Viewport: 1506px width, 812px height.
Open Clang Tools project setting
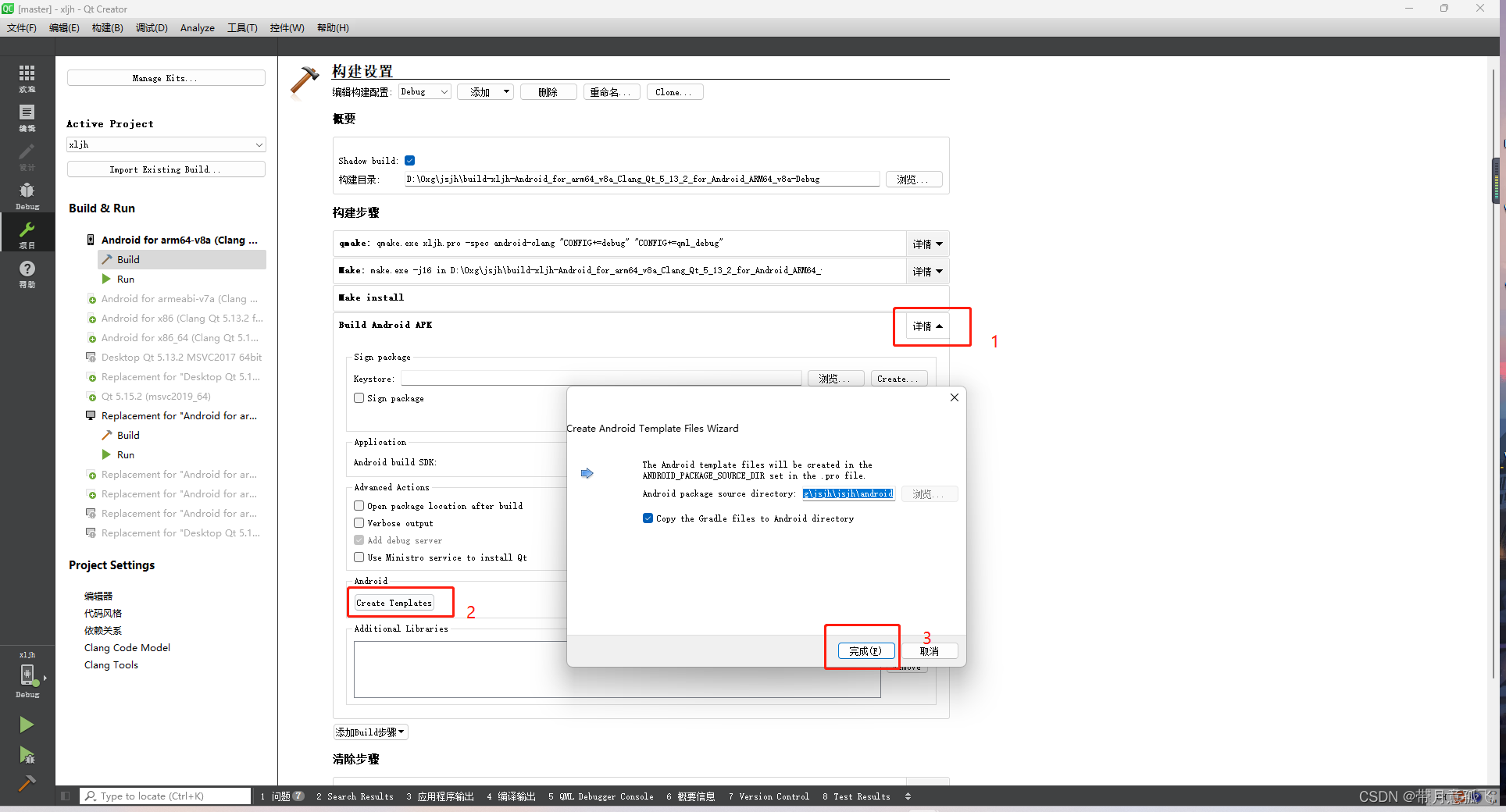[111, 665]
